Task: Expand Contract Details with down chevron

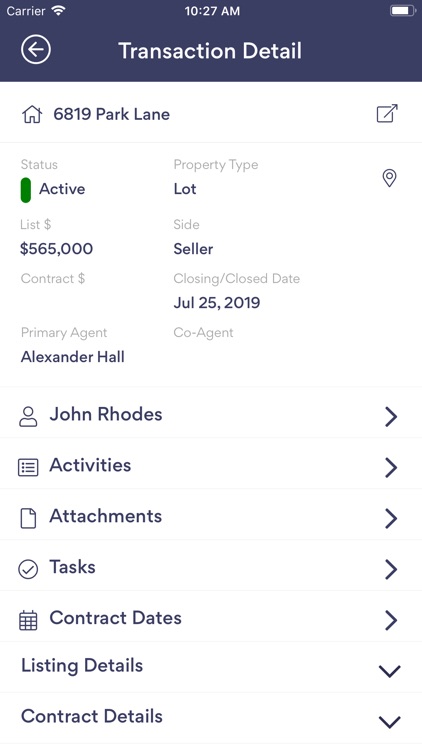Action: [389, 721]
